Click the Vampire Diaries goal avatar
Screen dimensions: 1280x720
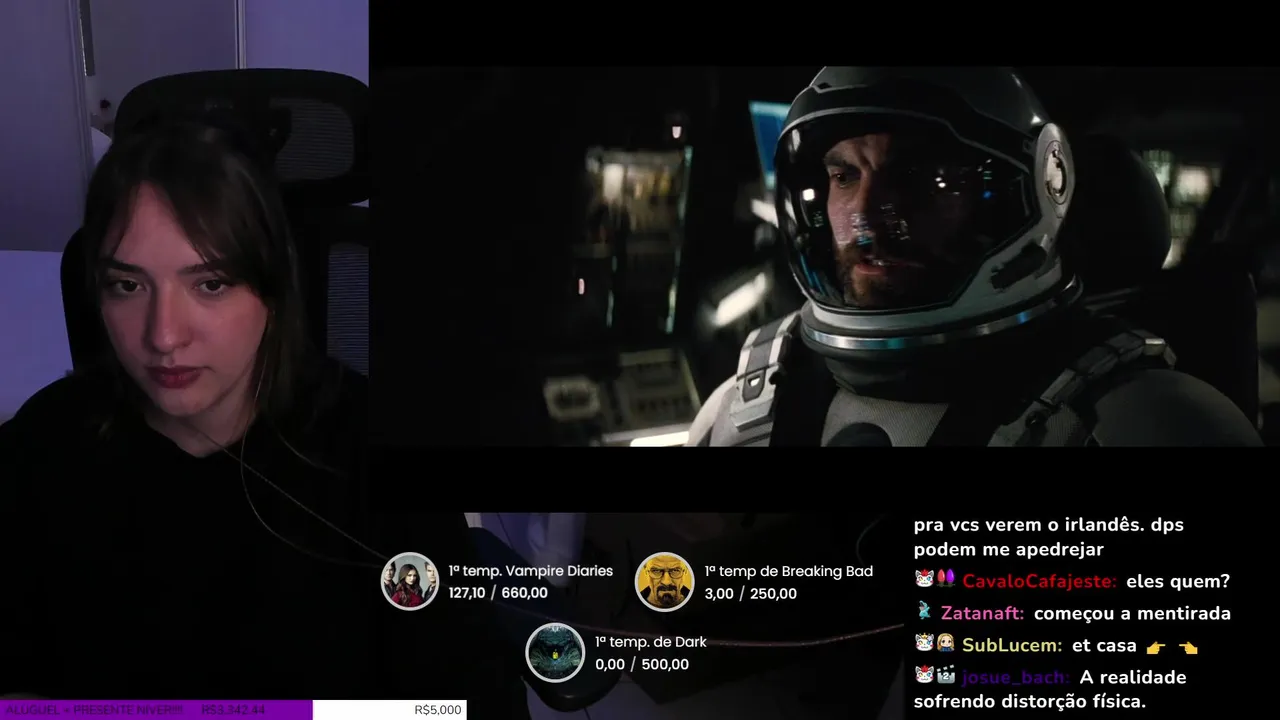coord(410,581)
